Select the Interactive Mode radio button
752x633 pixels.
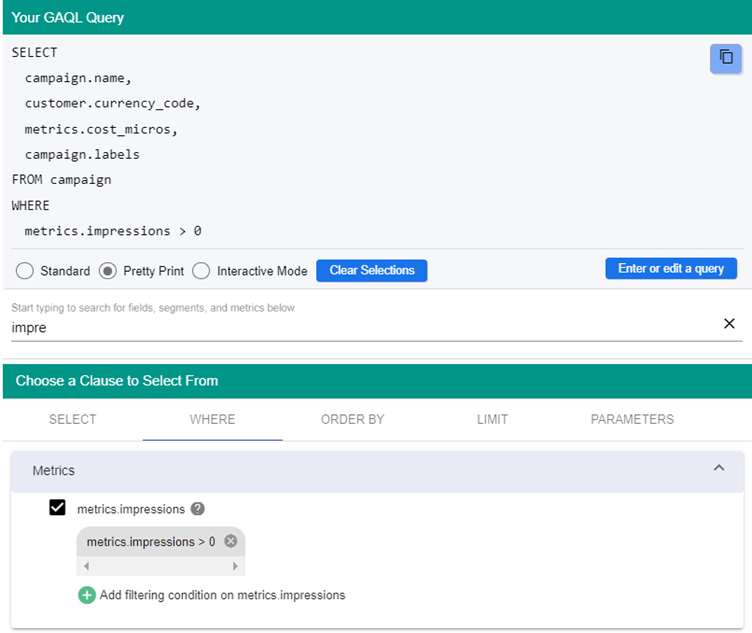(x=201, y=271)
